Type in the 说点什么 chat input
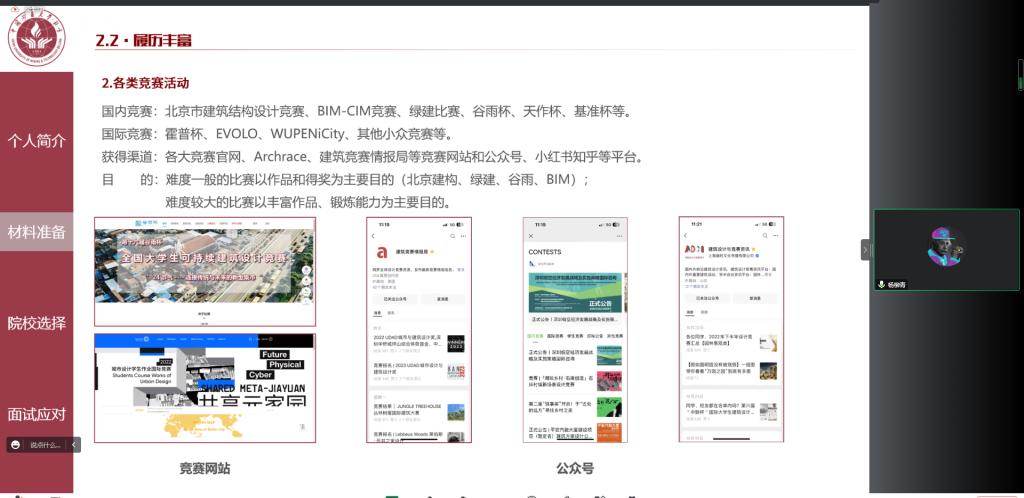This screenshot has height=498, width=1024. tap(45, 445)
